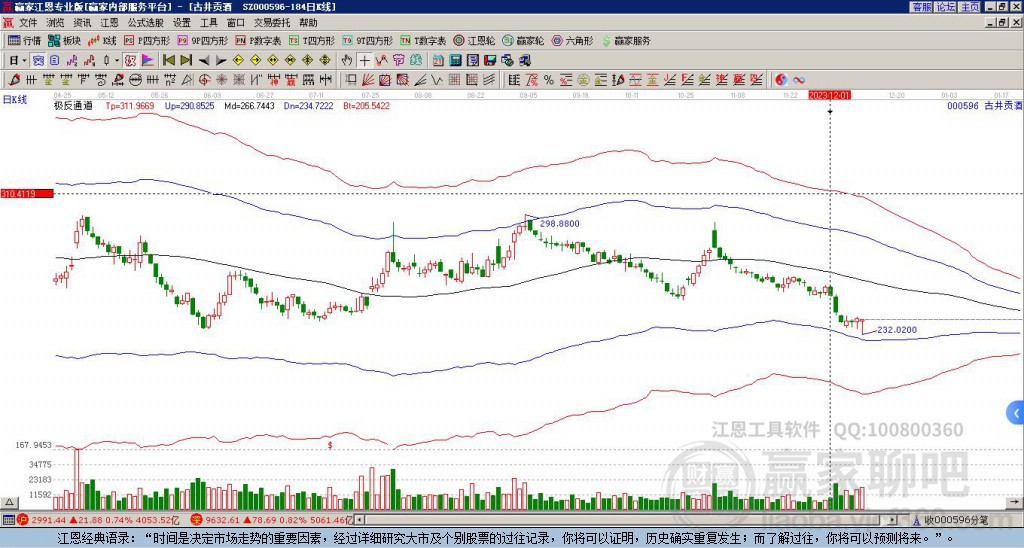Open the T四方形 tool
The height and width of the screenshot is (548, 1024).
click(x=312, y=40)
